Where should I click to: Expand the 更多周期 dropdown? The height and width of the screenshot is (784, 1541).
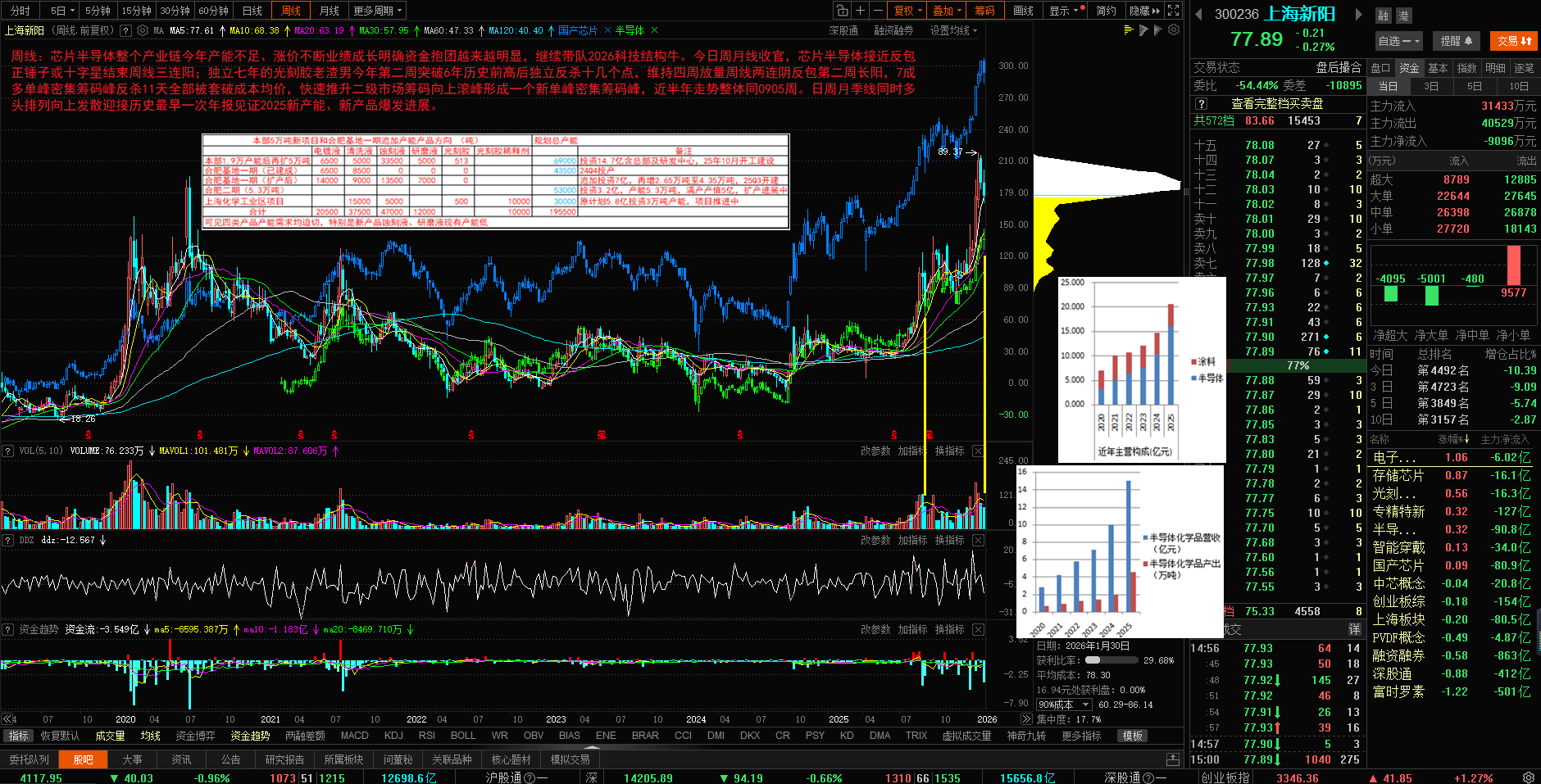[377, 11]
